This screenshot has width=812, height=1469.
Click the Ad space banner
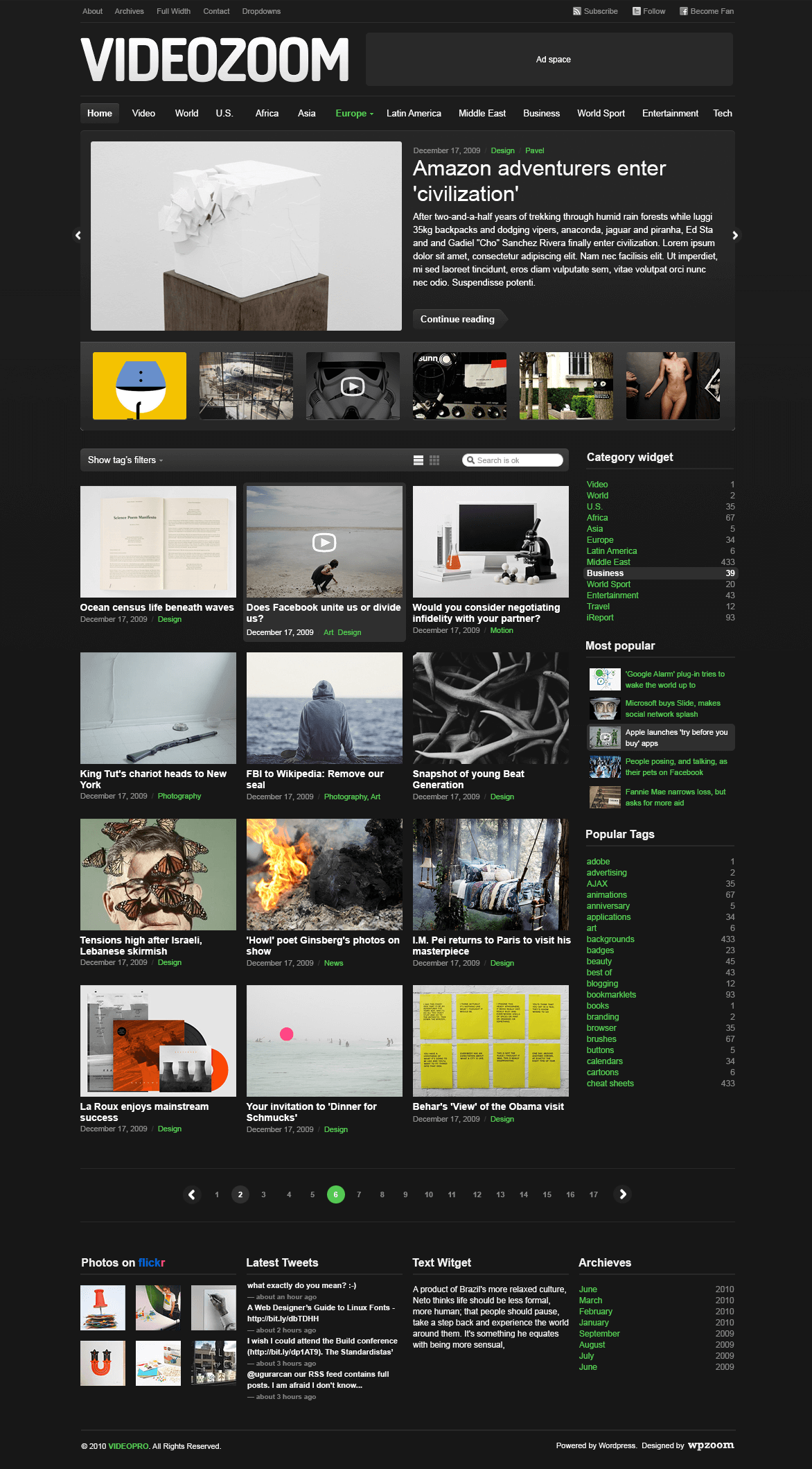549,60
